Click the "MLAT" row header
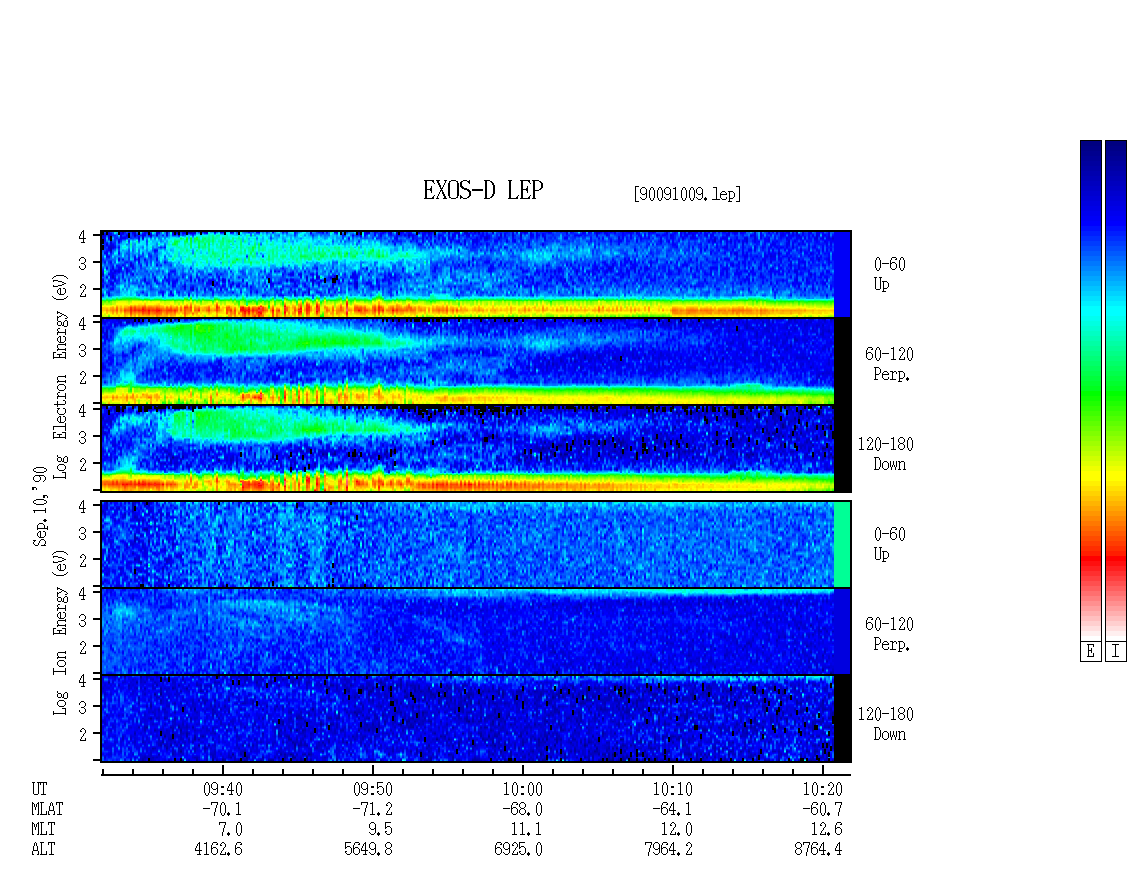 (48, 809)
